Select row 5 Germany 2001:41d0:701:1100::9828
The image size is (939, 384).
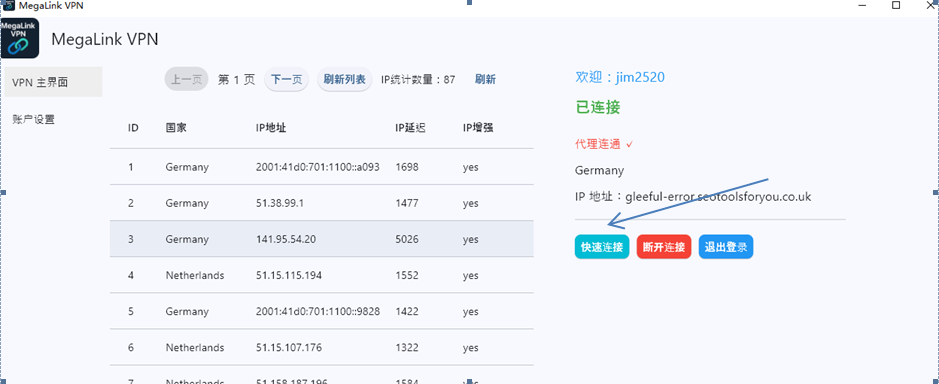tap(322, 312)
